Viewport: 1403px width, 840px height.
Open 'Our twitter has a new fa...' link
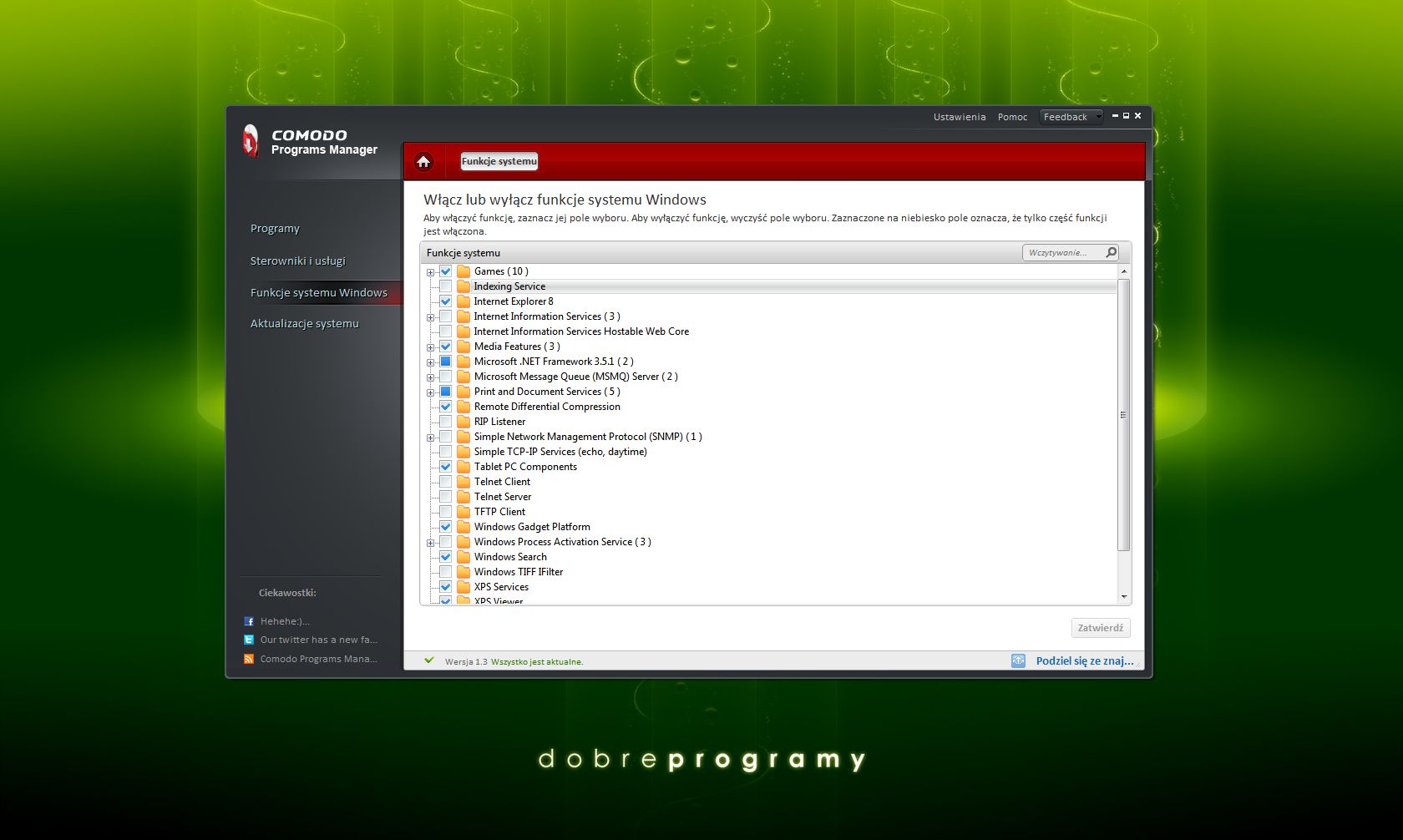point(319,640)
